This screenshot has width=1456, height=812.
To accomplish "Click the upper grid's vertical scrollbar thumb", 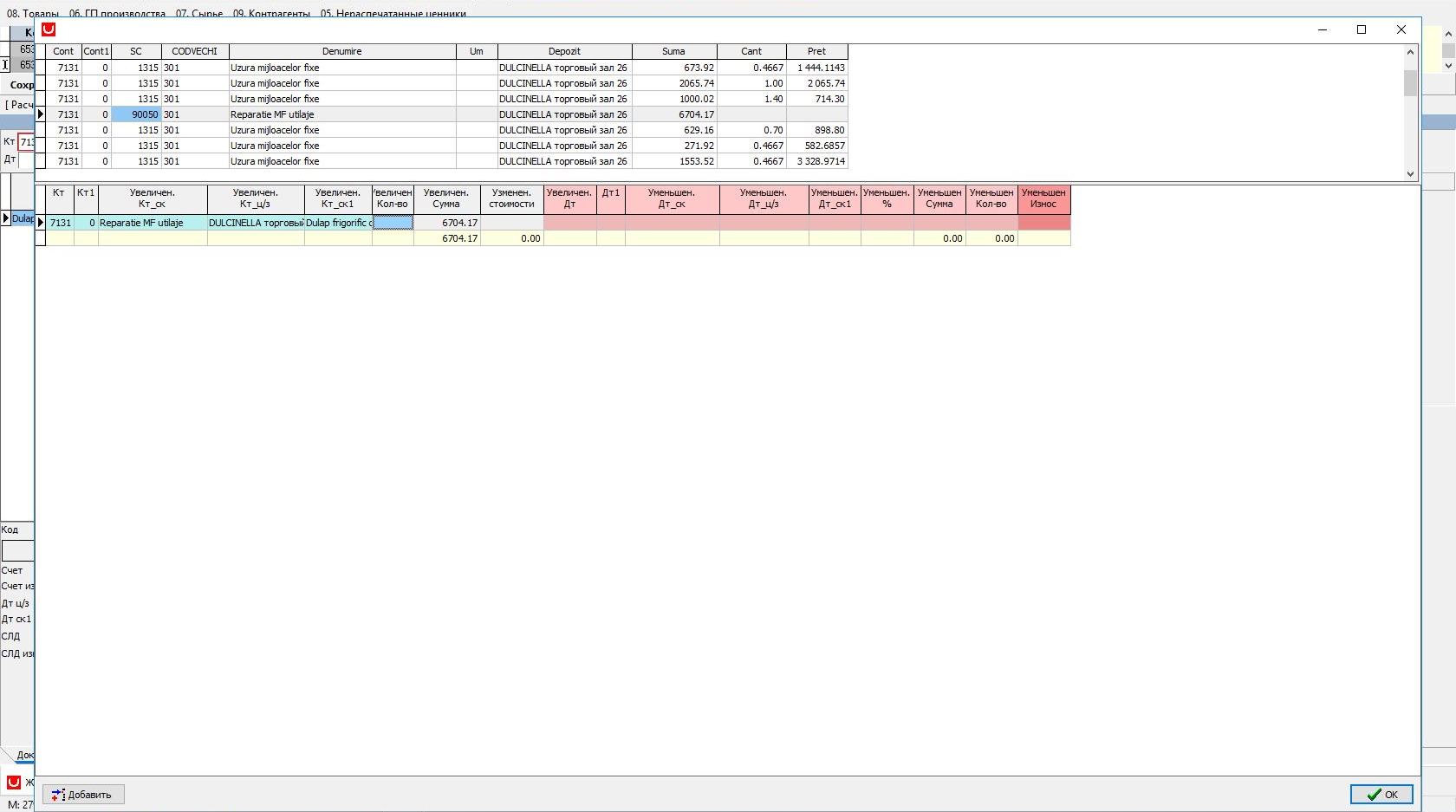I will [1410, 83].
